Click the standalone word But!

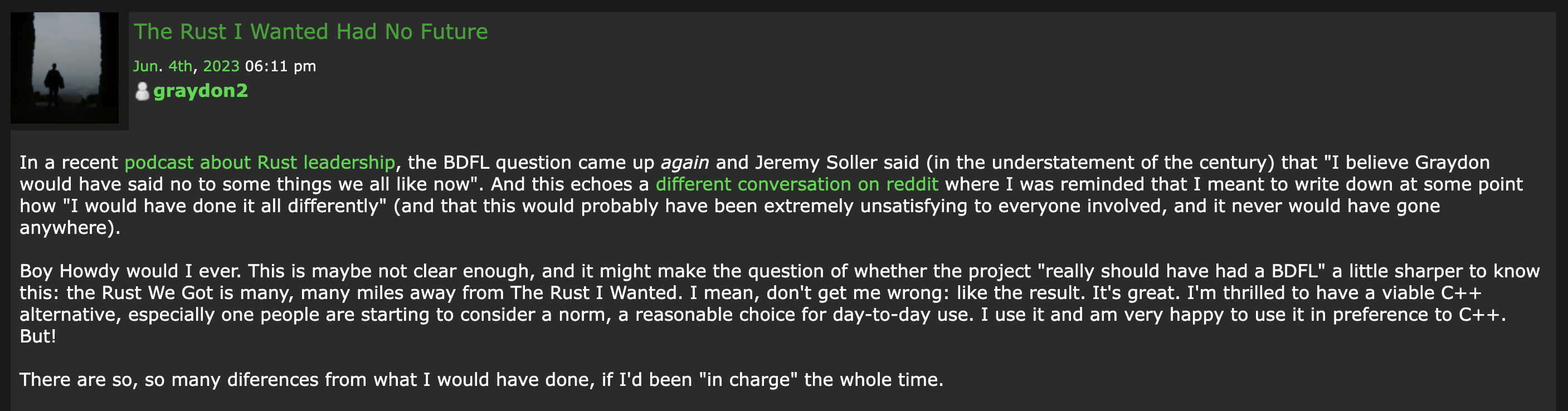(x=38, y=336)
